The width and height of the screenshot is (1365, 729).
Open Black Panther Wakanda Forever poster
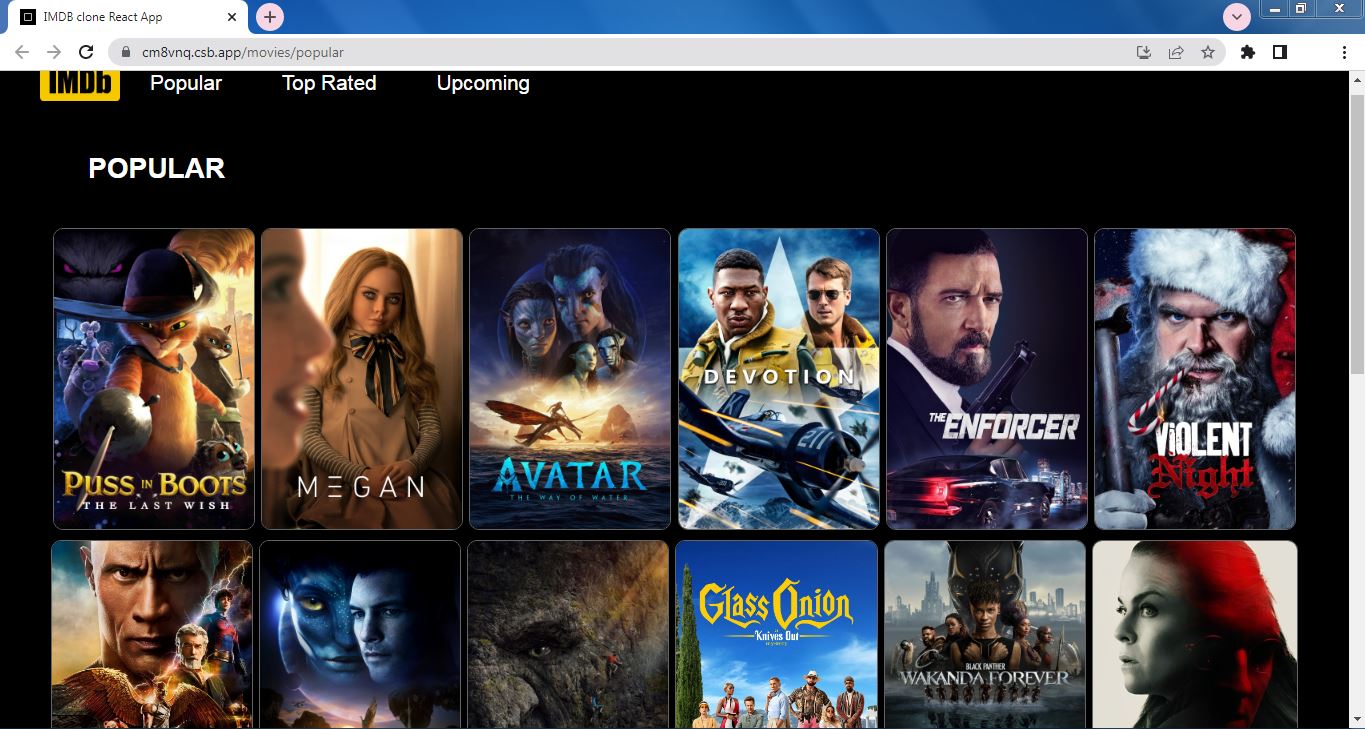(985, 634)
